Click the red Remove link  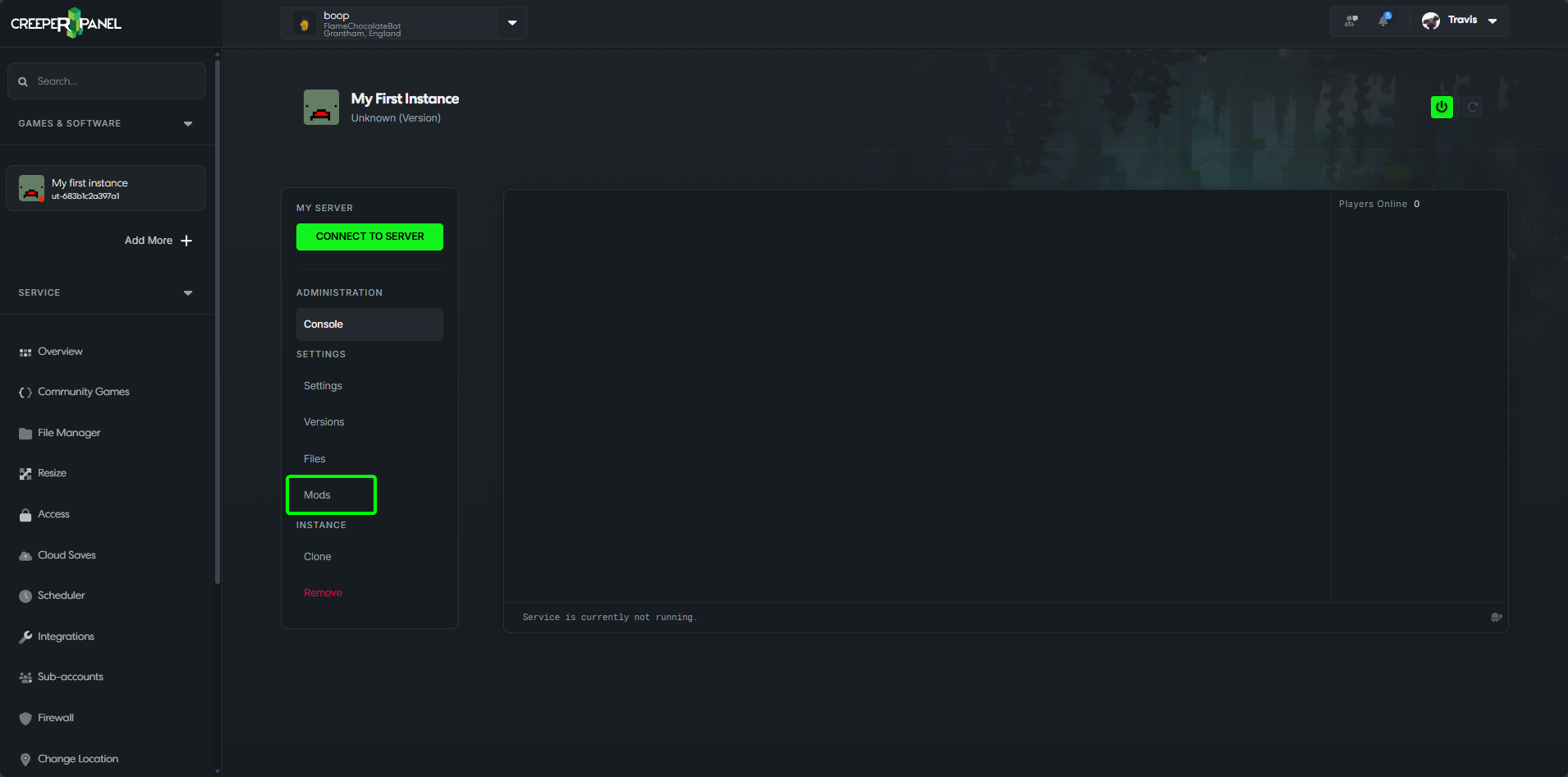(x=323, y=593)
